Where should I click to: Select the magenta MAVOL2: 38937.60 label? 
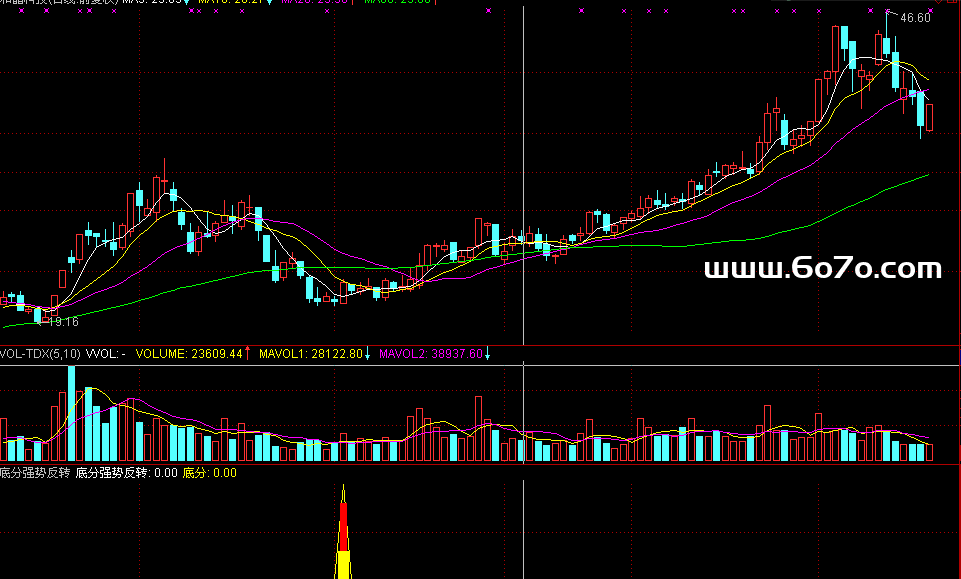(x=430, y=354)
